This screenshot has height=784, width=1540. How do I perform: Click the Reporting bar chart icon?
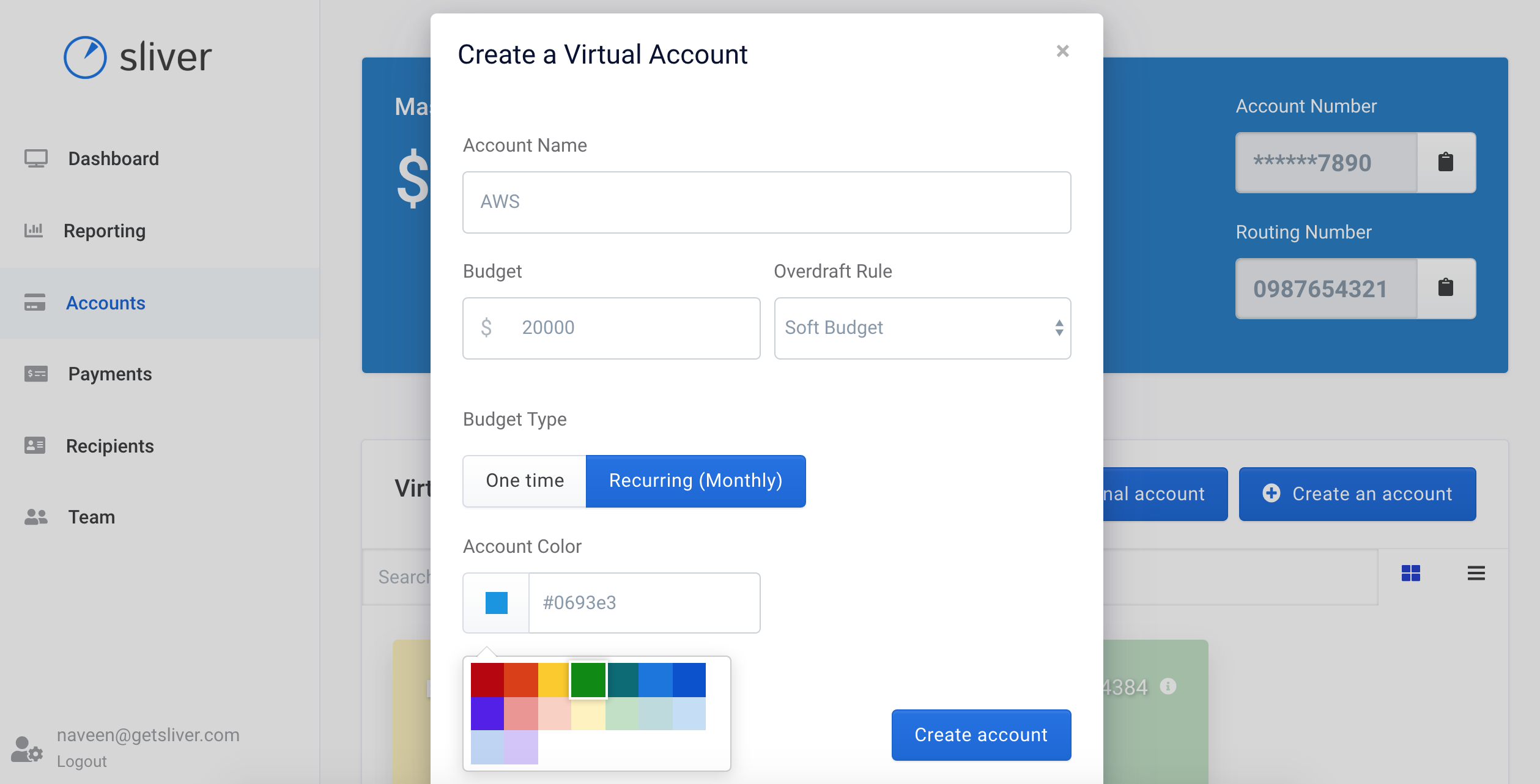click(34, 231)
